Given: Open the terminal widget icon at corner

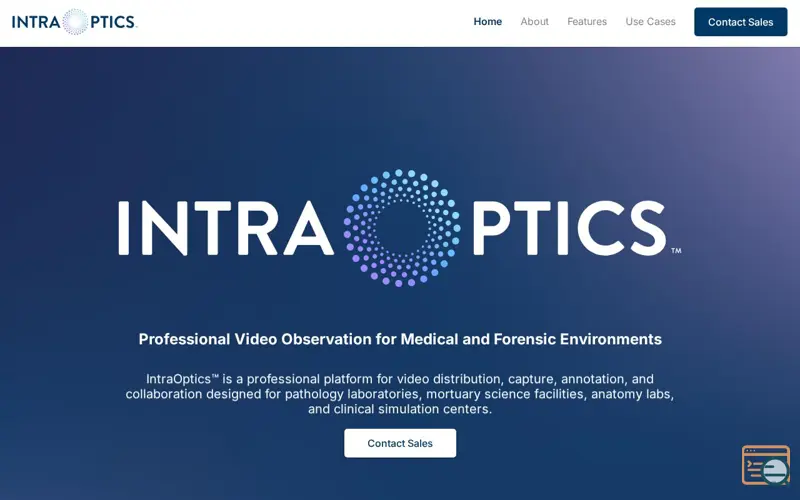Looking at the screenshot, I should pyautogui.click(x=766, y=465).
